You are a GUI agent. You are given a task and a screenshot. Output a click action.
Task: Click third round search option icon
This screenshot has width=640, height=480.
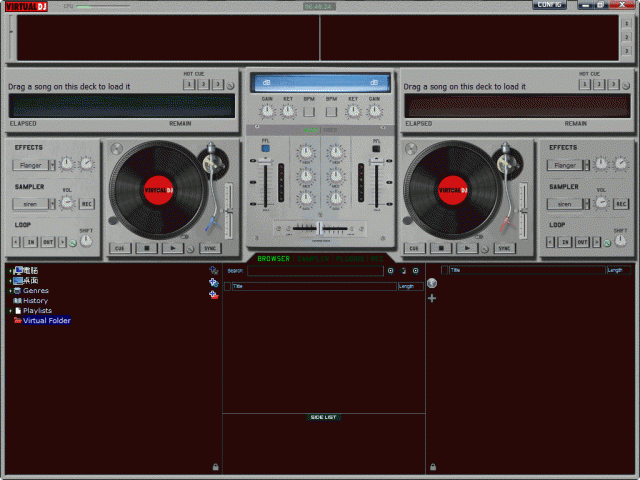[x=416, y=271]
